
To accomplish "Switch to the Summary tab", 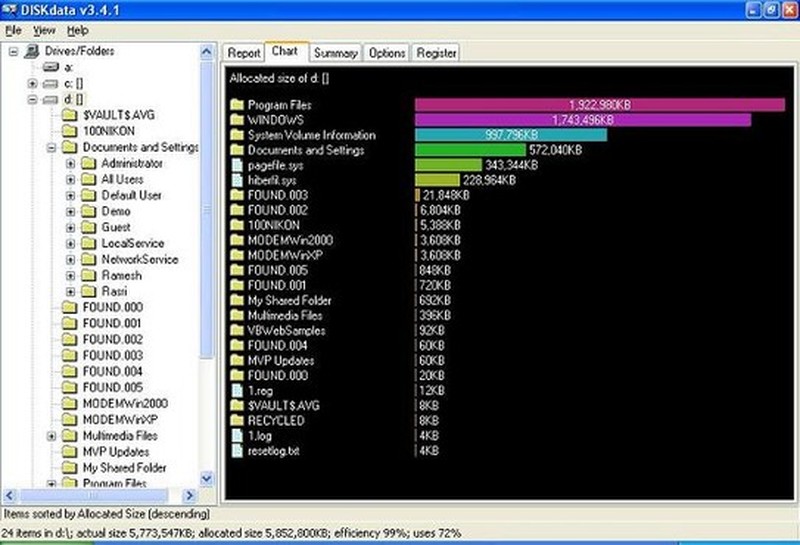I will pos(335,53).
